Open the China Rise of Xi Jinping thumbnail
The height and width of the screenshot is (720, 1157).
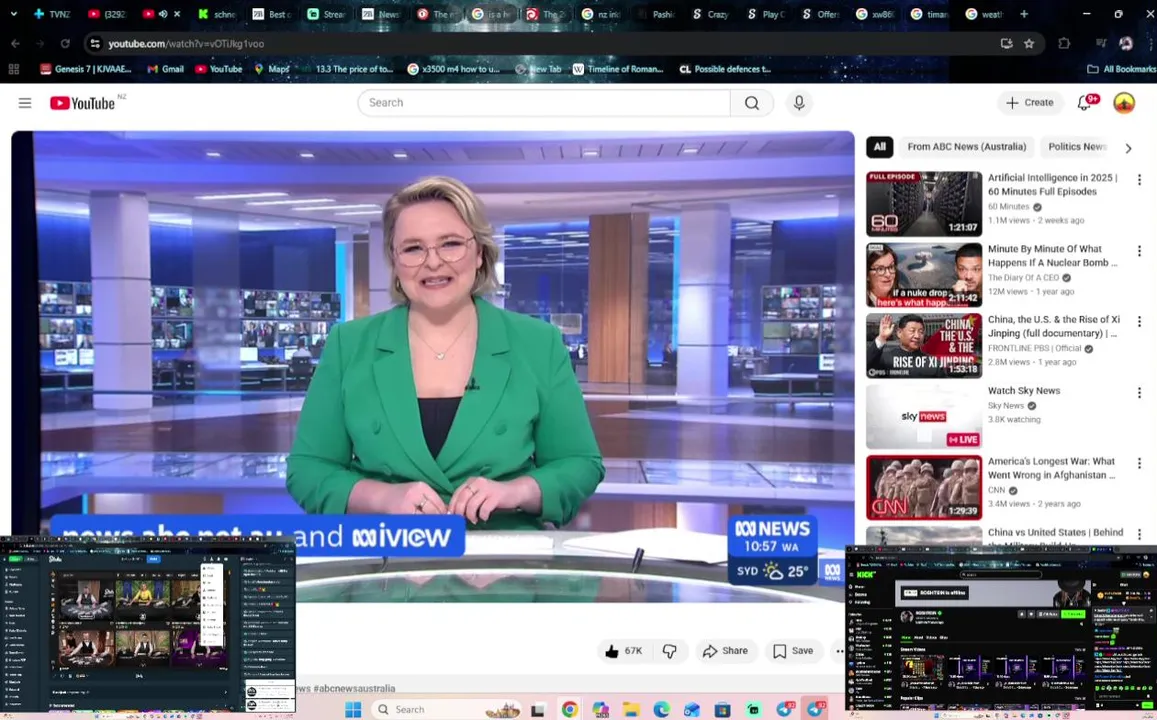(x=924, y=346)
